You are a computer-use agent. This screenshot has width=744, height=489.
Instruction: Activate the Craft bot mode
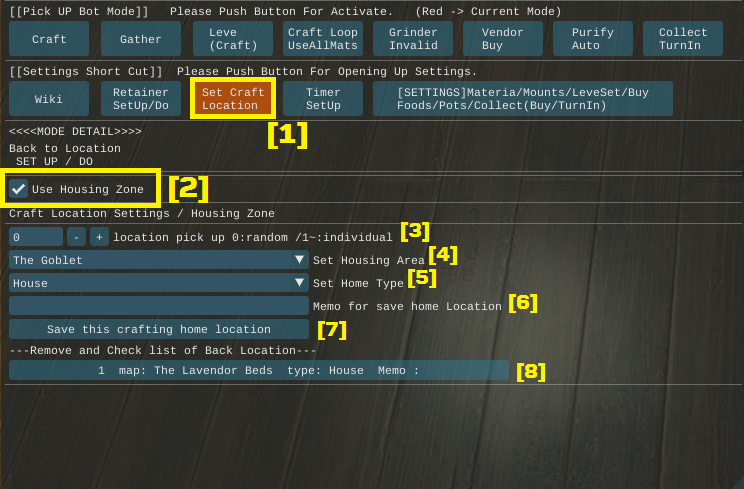coord(49,39)
